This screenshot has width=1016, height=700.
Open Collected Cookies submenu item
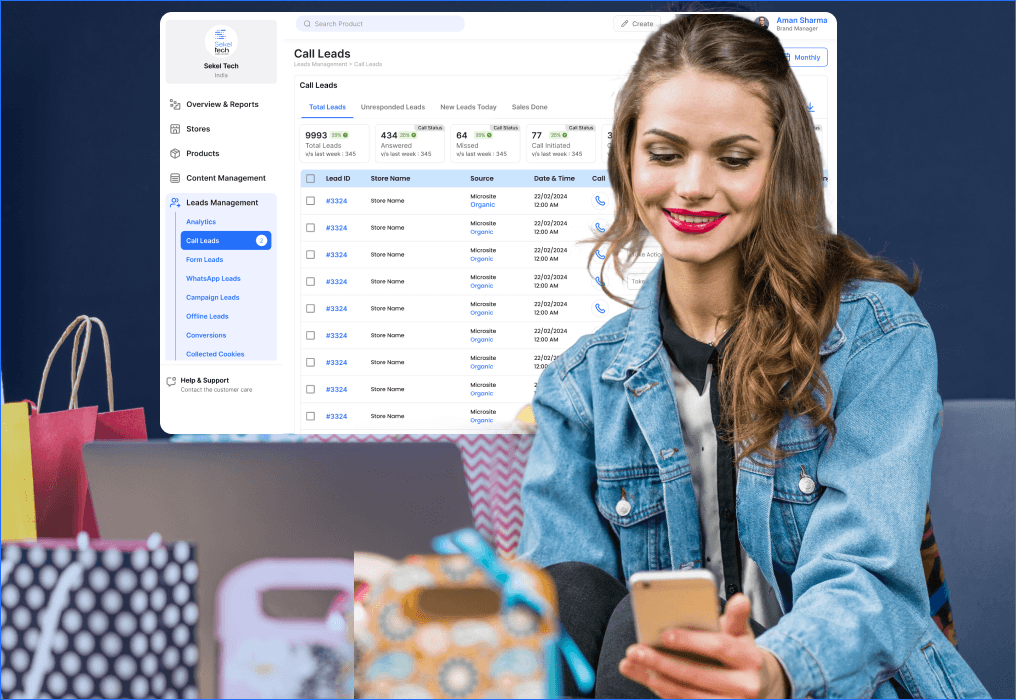[x=215, y=354]
